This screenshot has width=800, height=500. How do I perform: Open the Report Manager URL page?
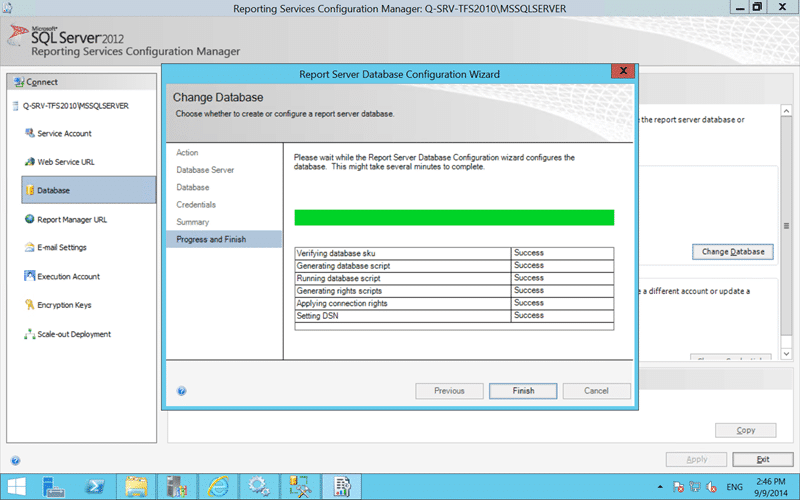(72, 220)
